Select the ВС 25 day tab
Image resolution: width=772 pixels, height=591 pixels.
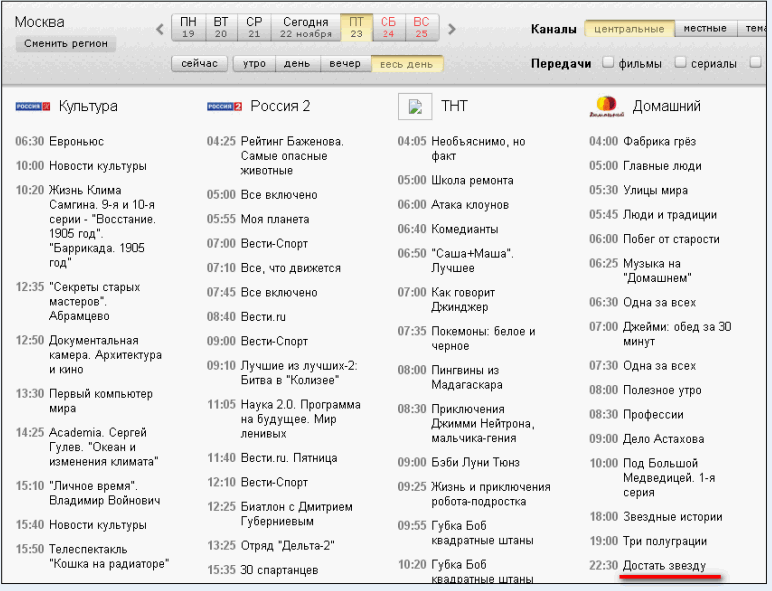point(421,28)
